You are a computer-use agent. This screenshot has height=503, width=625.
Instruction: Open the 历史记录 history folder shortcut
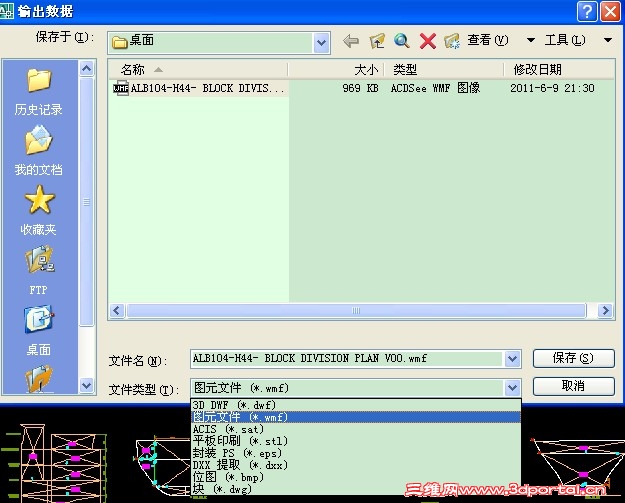(x=39, y=92)
